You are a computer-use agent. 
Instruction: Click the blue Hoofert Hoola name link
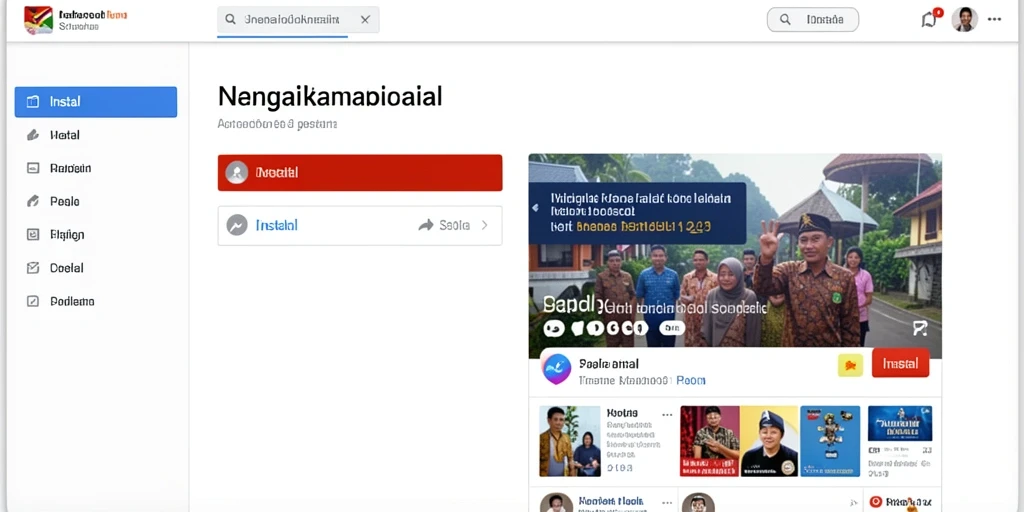(x=611, y=501)
